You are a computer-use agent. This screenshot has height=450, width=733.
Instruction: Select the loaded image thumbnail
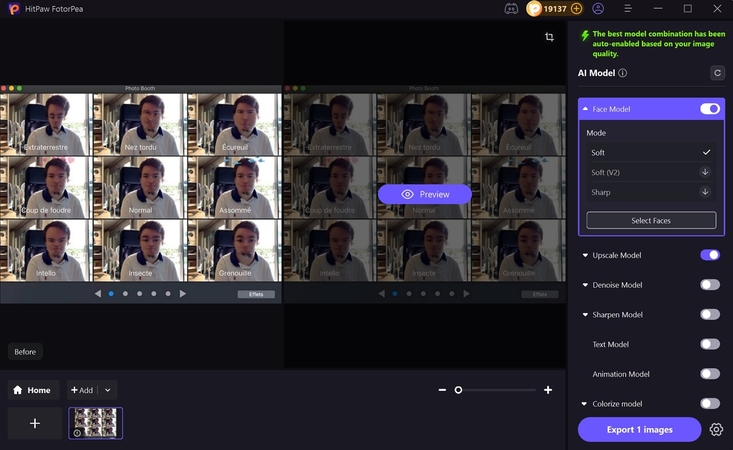tap(96, 423)
